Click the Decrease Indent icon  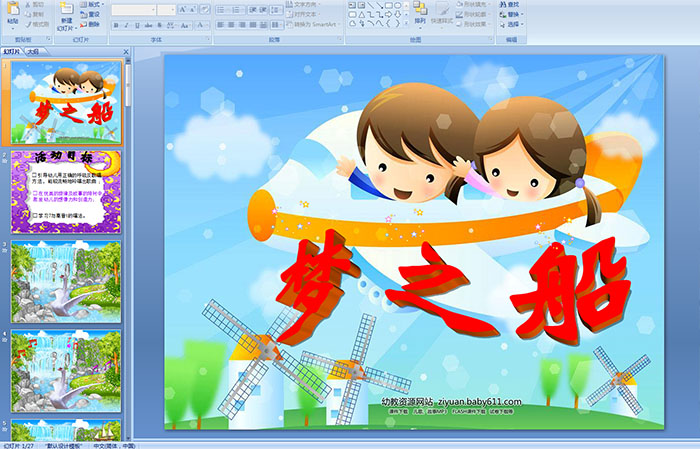pyautogui.click(x=252, y=9)
